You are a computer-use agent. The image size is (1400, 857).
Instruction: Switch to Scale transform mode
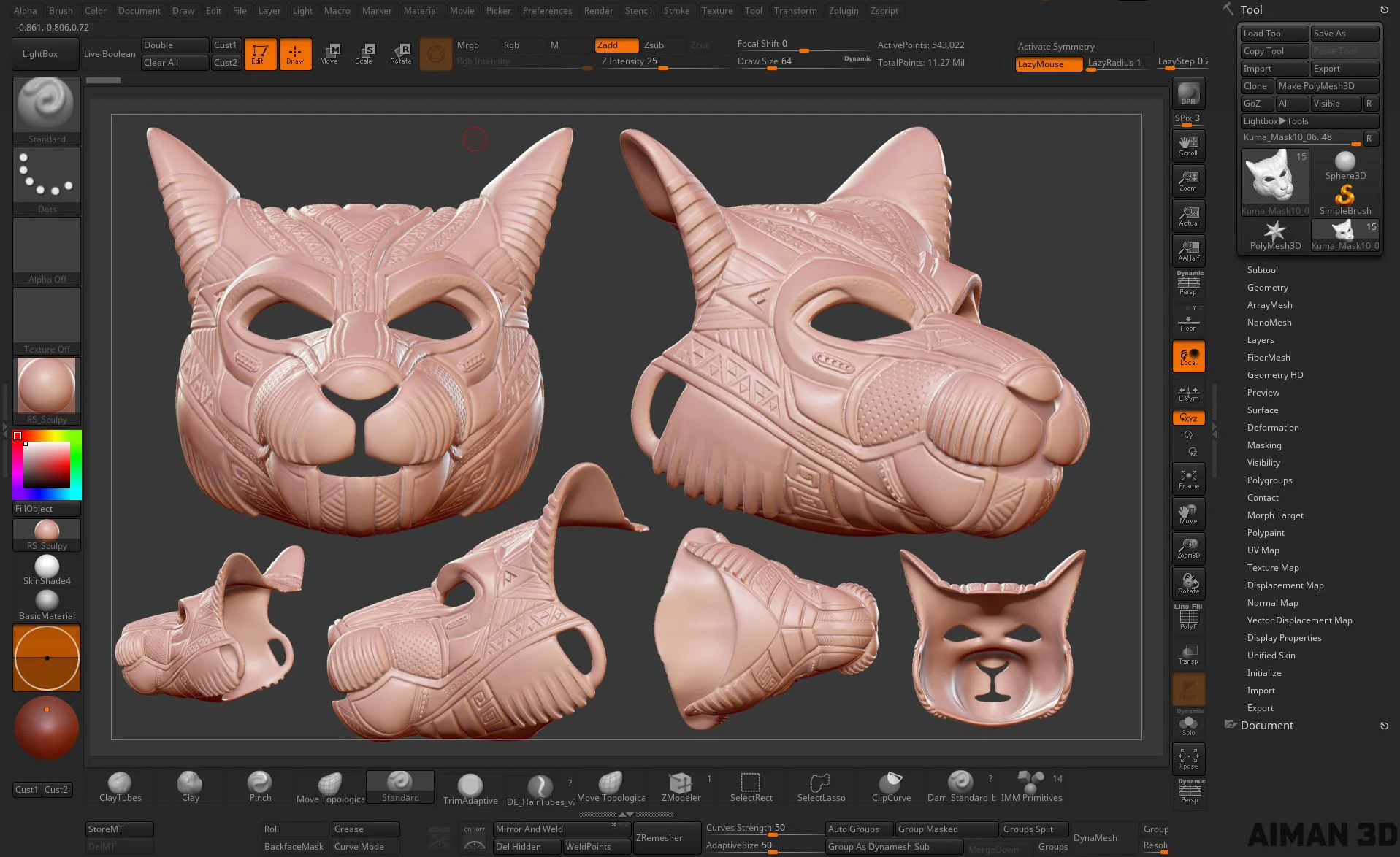coord(364,54)
